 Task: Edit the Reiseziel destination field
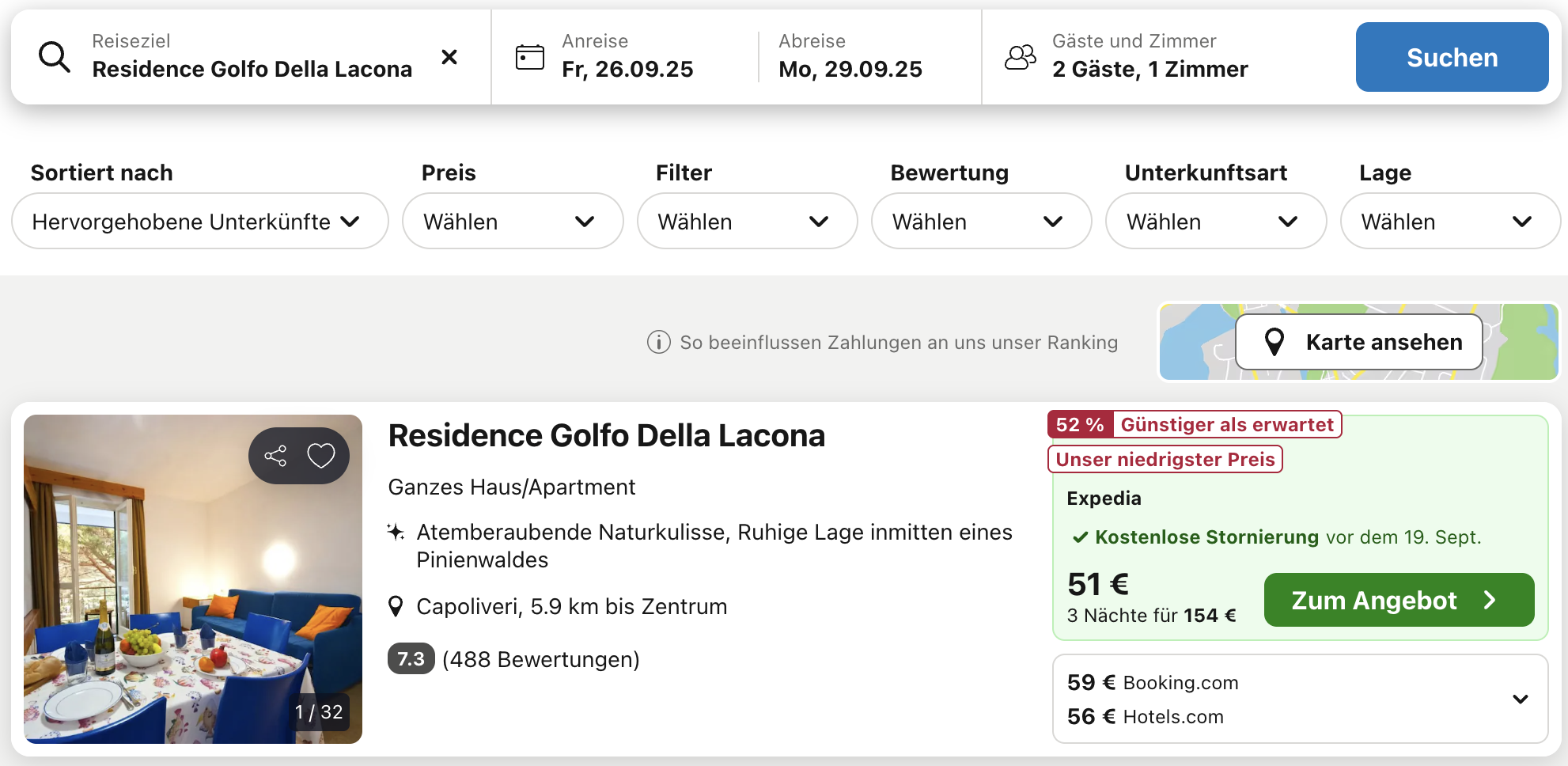(x=252, y=57)
